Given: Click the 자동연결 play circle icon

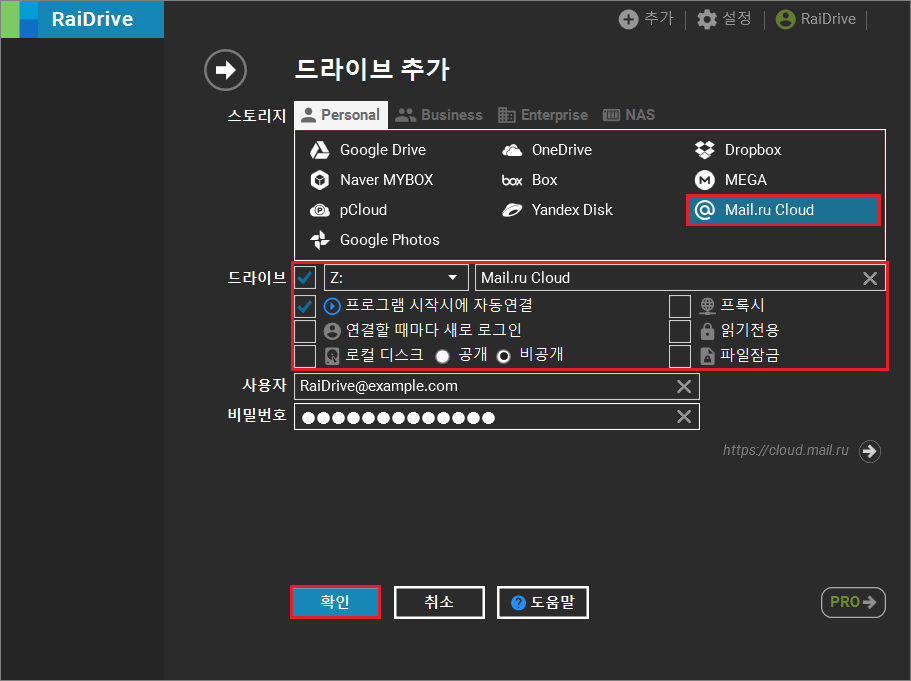Looking at the screenshot, I should pos(332,306).
